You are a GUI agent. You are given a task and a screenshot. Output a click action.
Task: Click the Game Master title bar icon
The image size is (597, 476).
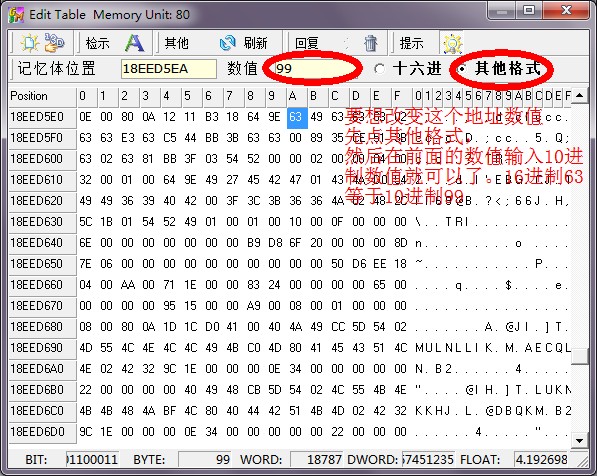tap(16, 15)
